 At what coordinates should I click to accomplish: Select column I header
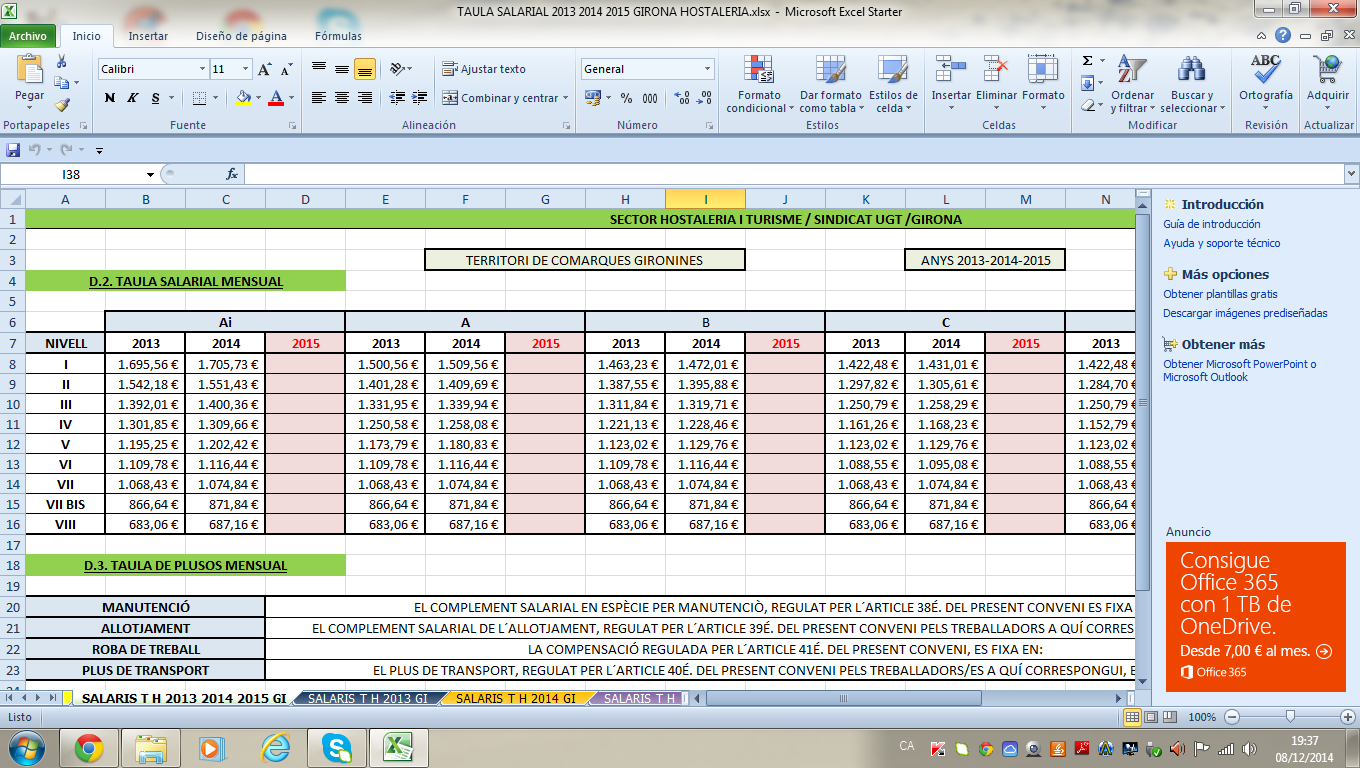[x=705, y=199]
